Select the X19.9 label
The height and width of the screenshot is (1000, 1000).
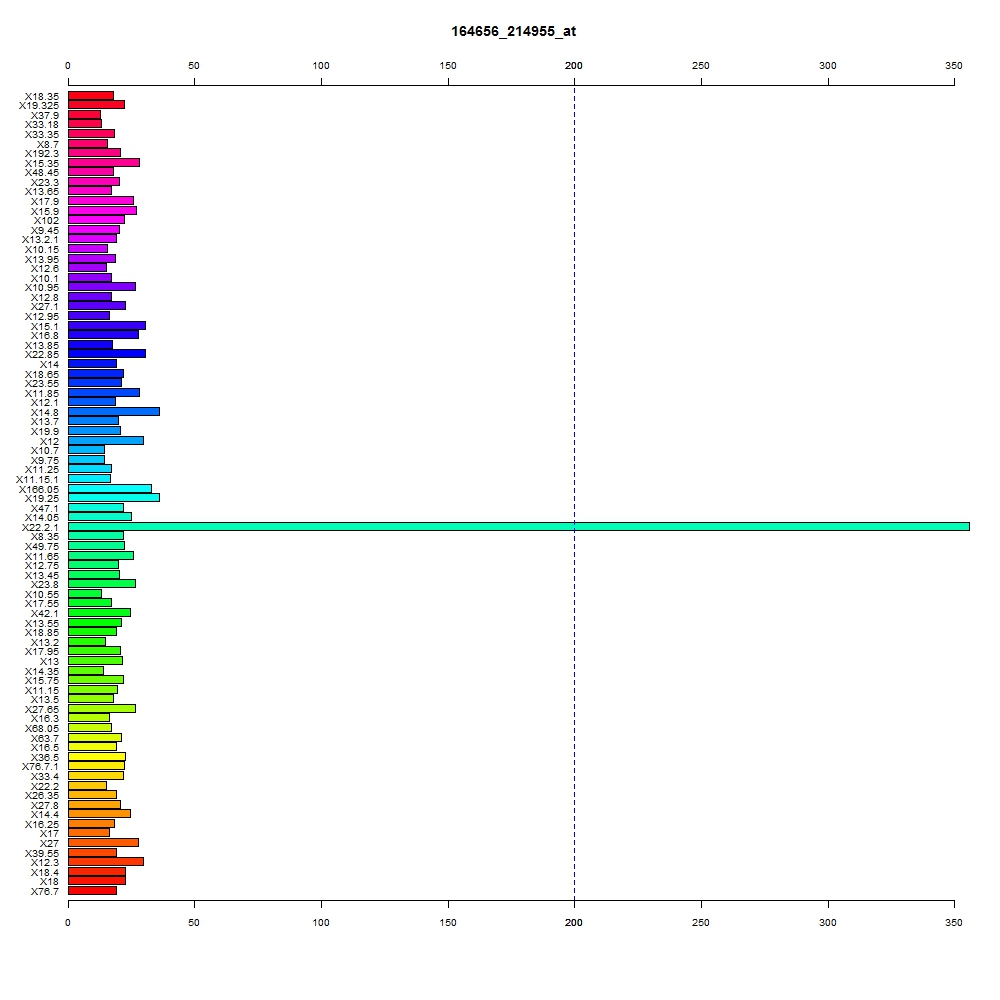pos(45,432)
